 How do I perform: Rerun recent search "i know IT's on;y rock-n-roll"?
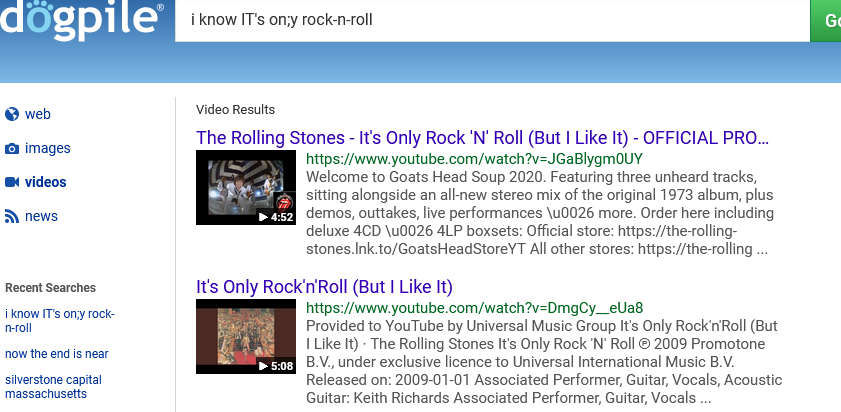(60, 320)
